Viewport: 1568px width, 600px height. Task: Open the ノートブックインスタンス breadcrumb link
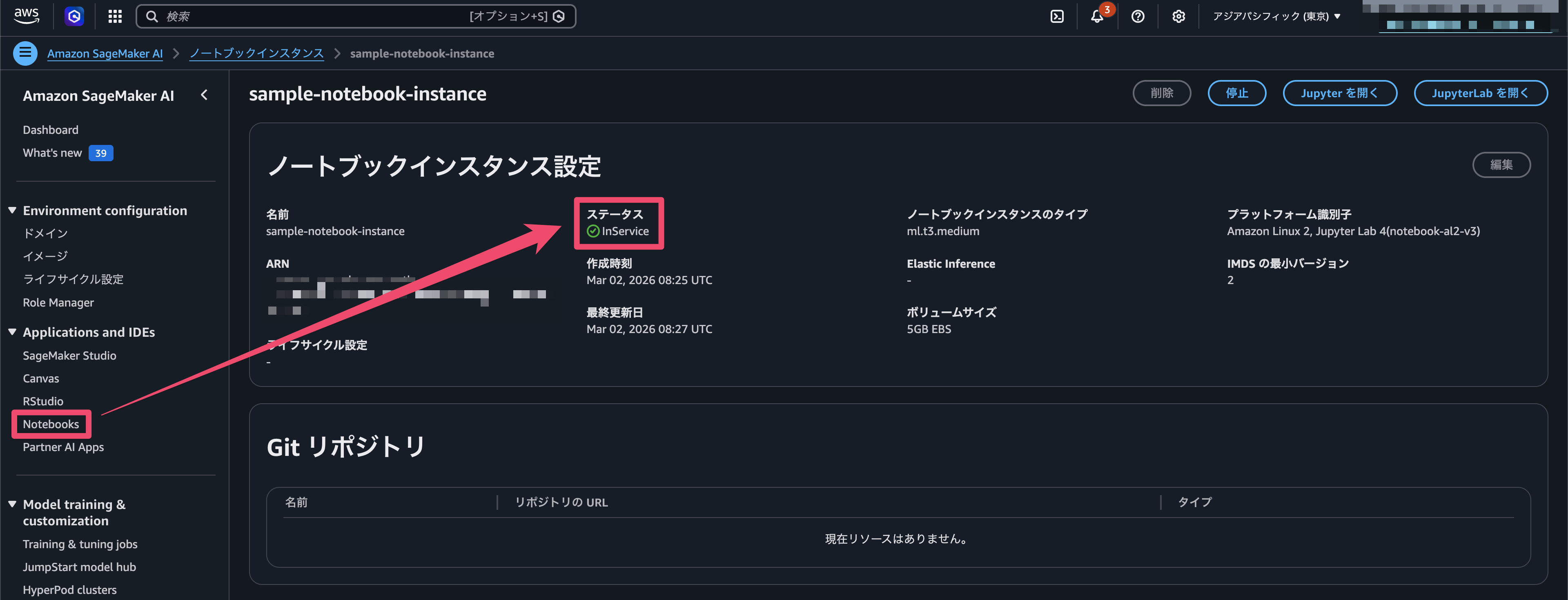[257, 53]
